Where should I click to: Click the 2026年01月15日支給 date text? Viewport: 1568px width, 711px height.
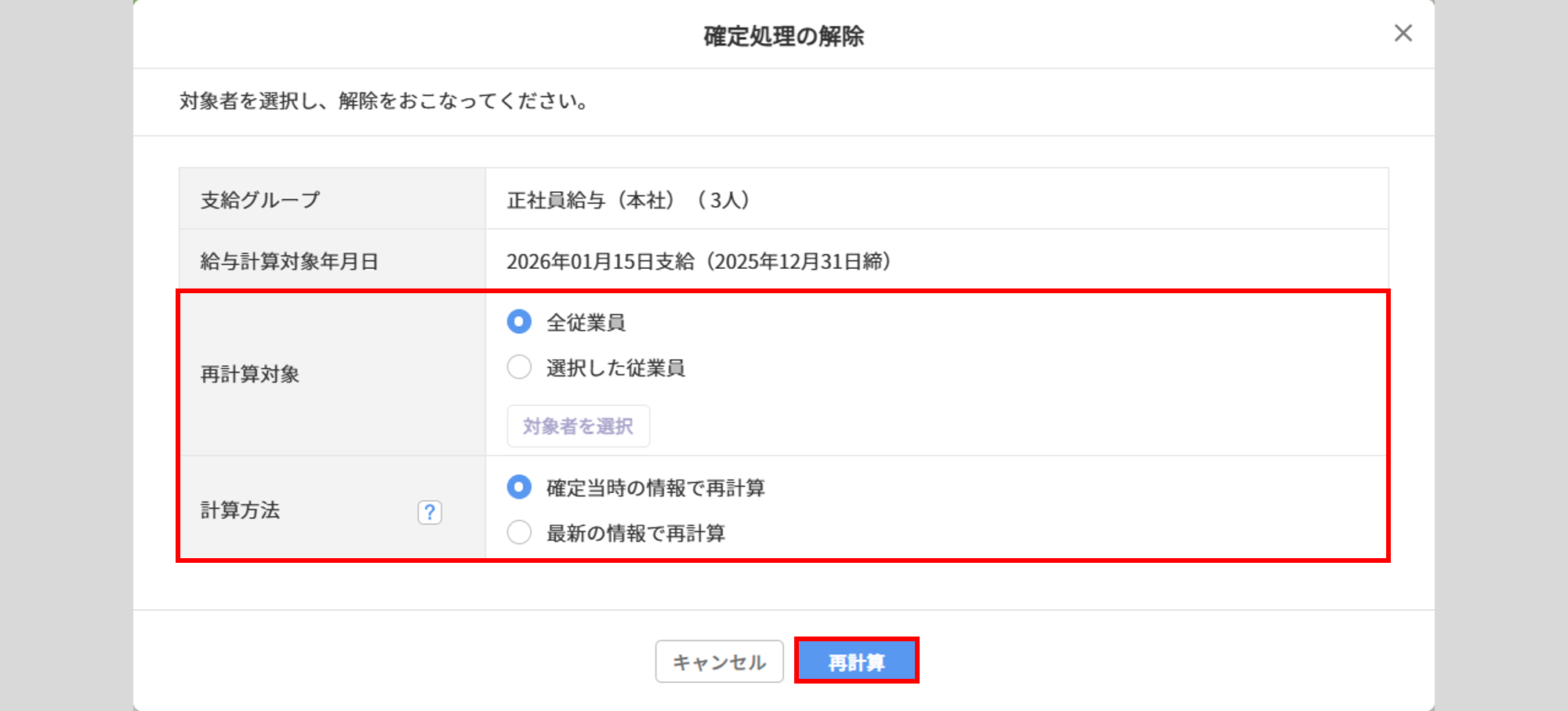tap(601, 261)
